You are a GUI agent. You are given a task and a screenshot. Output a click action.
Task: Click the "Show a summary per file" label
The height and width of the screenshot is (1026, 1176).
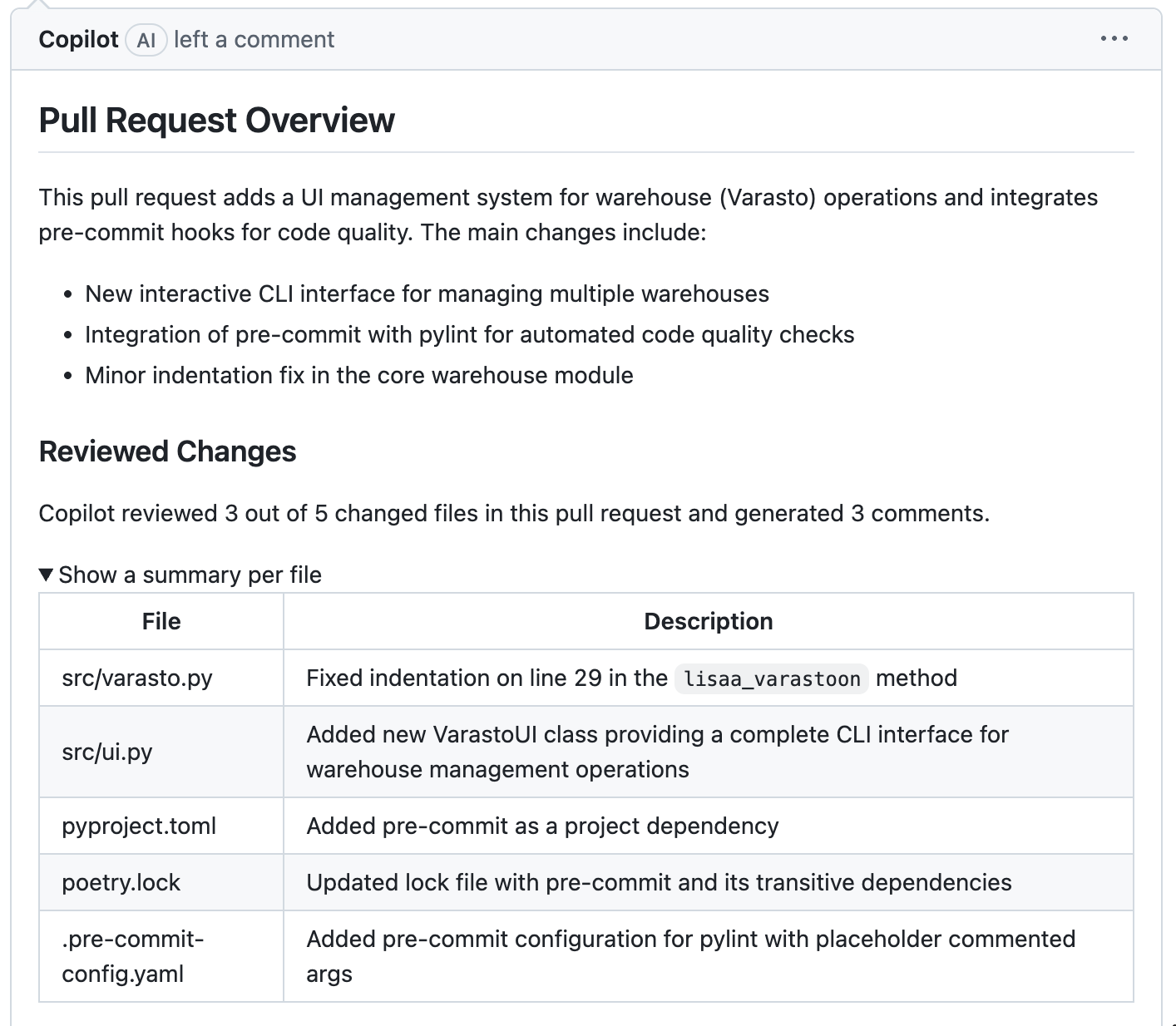coord(190,575)
